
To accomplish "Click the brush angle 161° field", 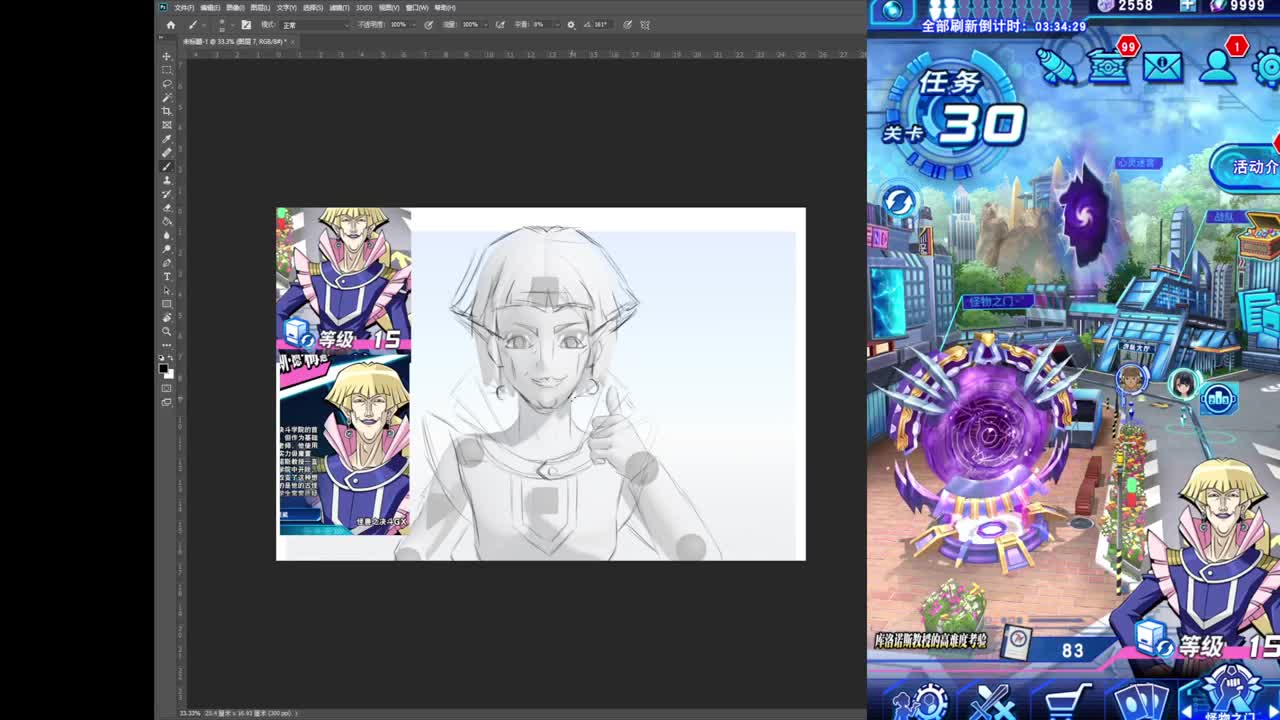I will [x=601, y=25].
